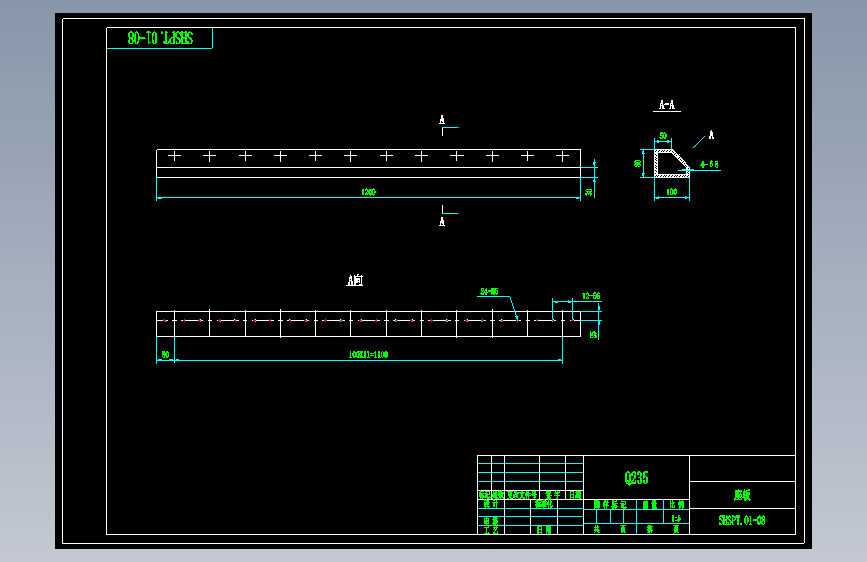Select the 1200 length dimension text
The image size is (867, 562).
(368, 192)
